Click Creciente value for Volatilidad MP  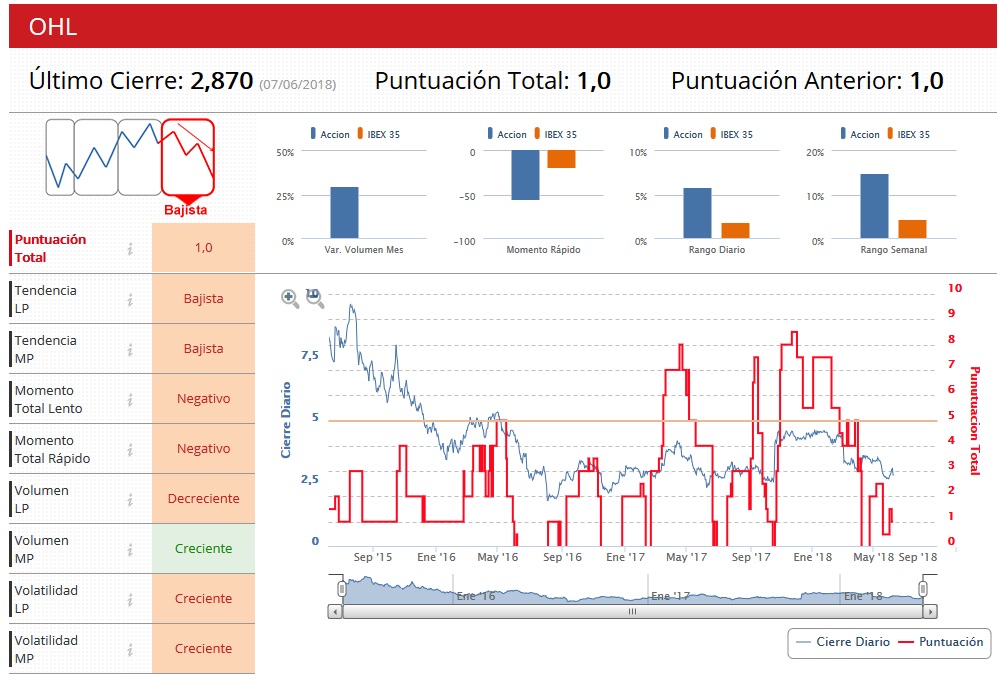[204, 648]
